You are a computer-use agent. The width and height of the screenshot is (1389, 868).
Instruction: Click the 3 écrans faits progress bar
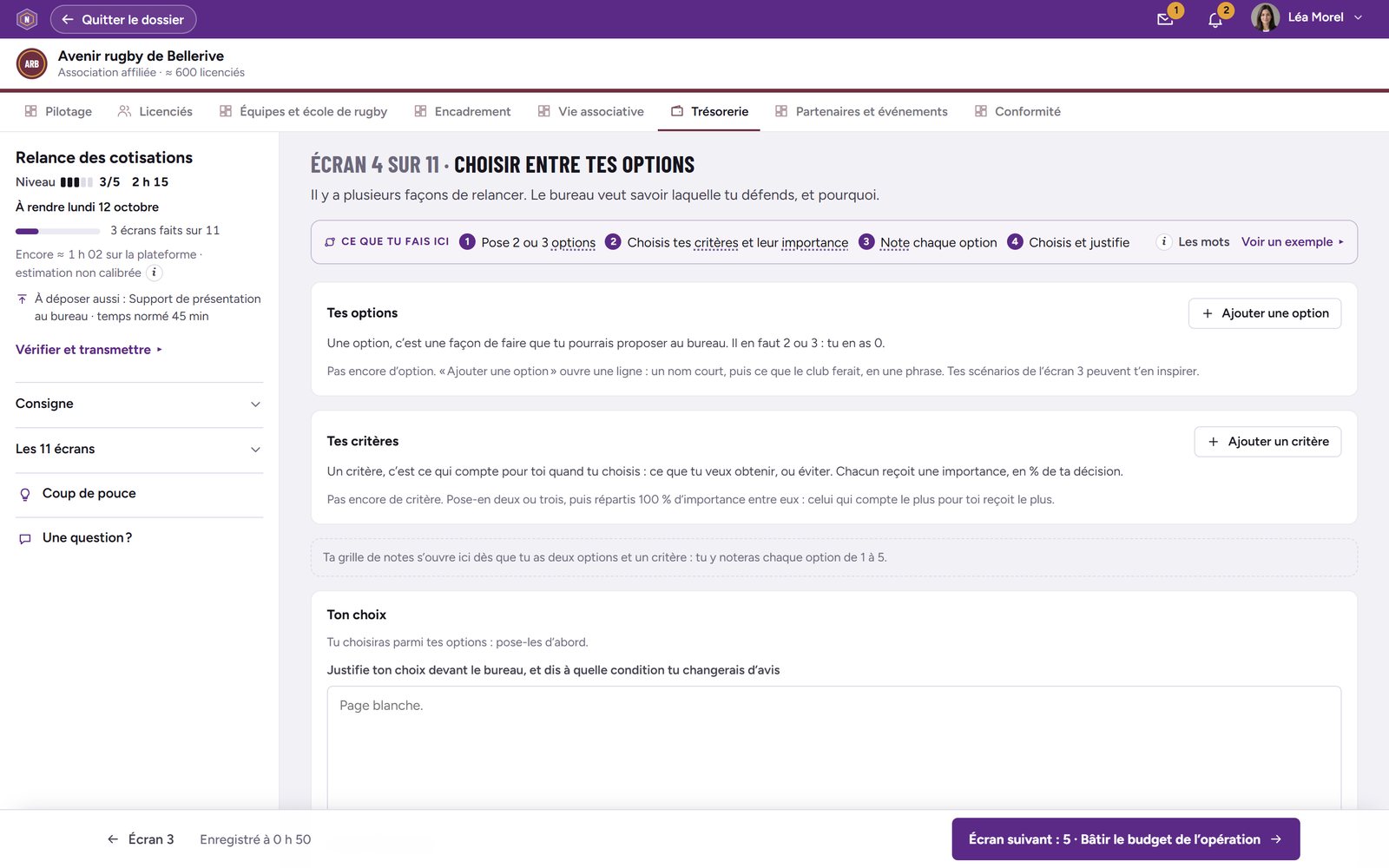pyautogui.click(x=57, y=231)
